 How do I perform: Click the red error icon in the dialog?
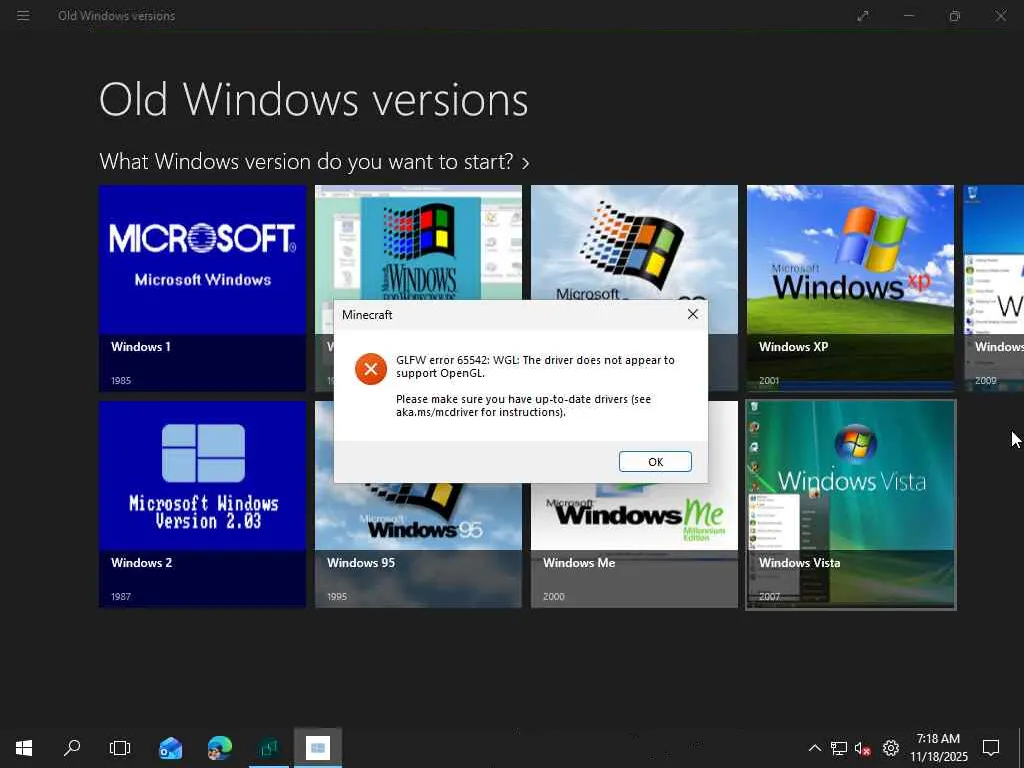[x=370, y=369]
